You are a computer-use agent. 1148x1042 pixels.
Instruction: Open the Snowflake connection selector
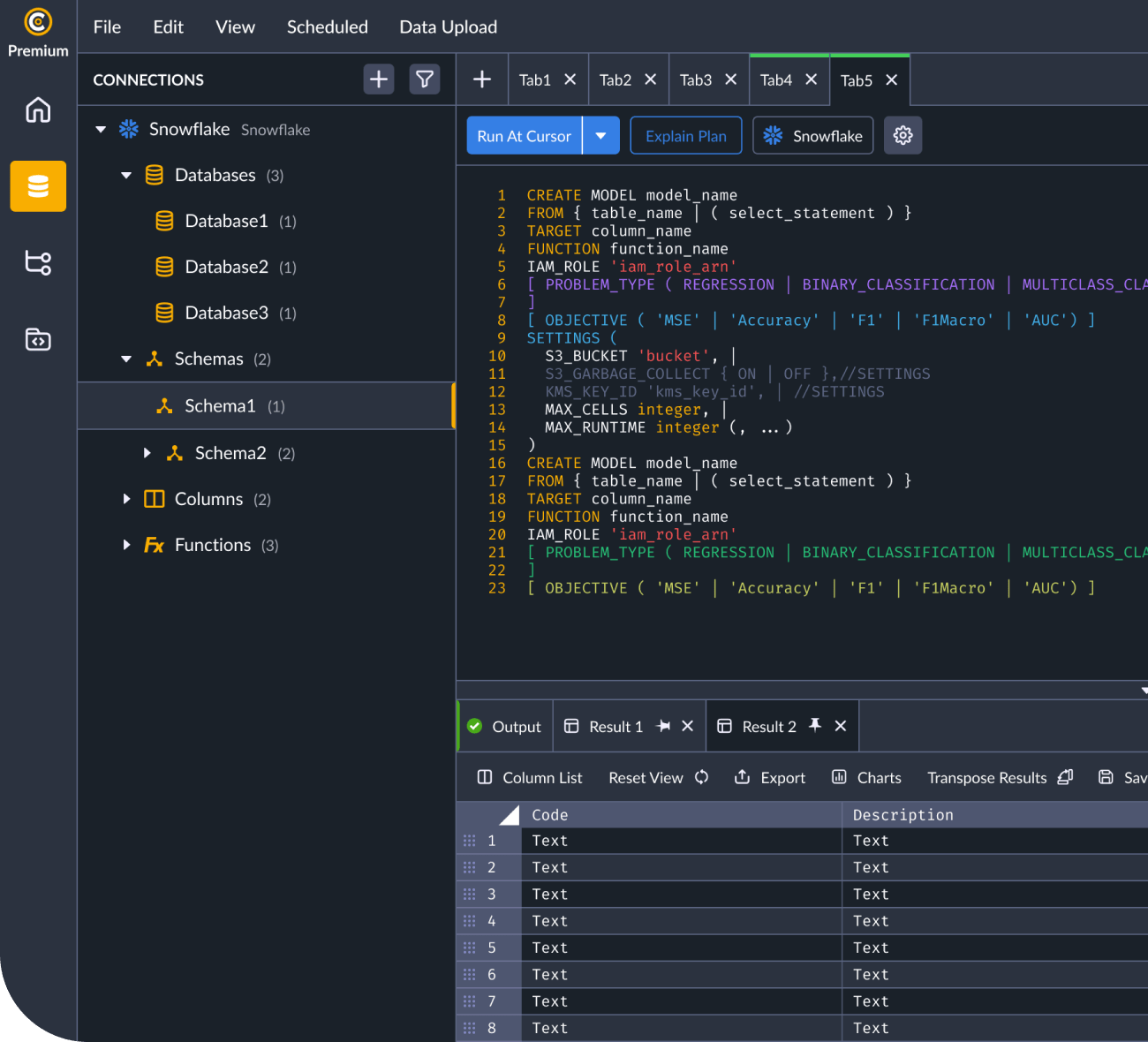812,135
